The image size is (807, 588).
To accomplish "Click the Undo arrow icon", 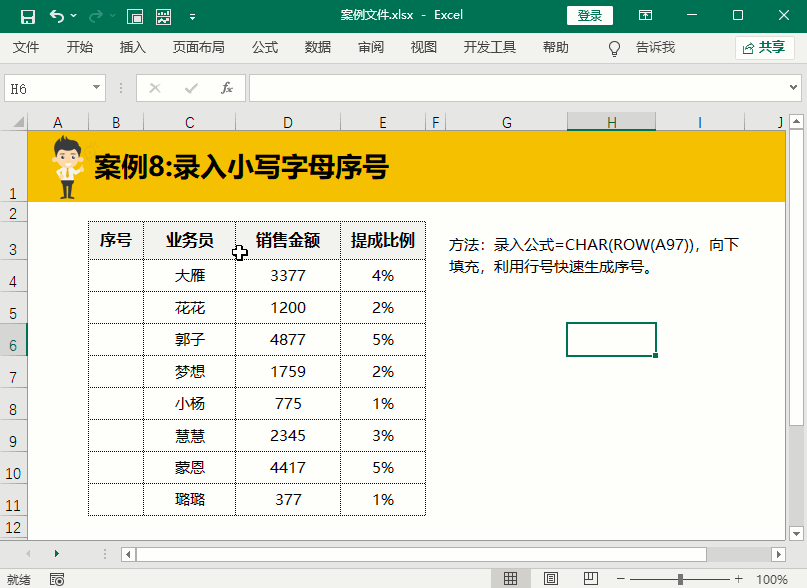I will tap(57, 16).
